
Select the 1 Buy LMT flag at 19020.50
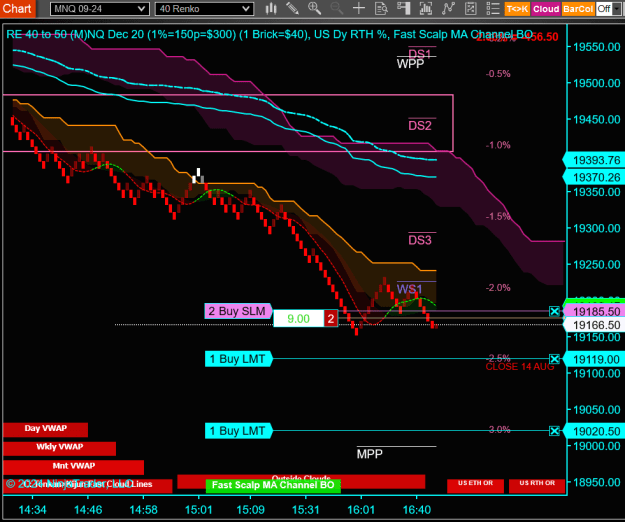tap(238, 431)
